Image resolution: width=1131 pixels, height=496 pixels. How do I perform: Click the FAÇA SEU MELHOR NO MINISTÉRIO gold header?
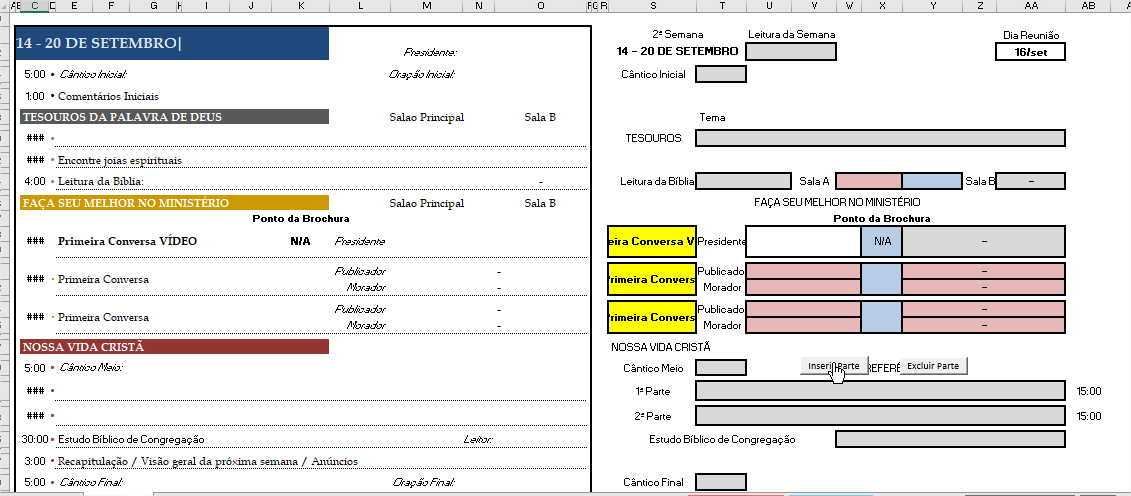tap(174, 203)
